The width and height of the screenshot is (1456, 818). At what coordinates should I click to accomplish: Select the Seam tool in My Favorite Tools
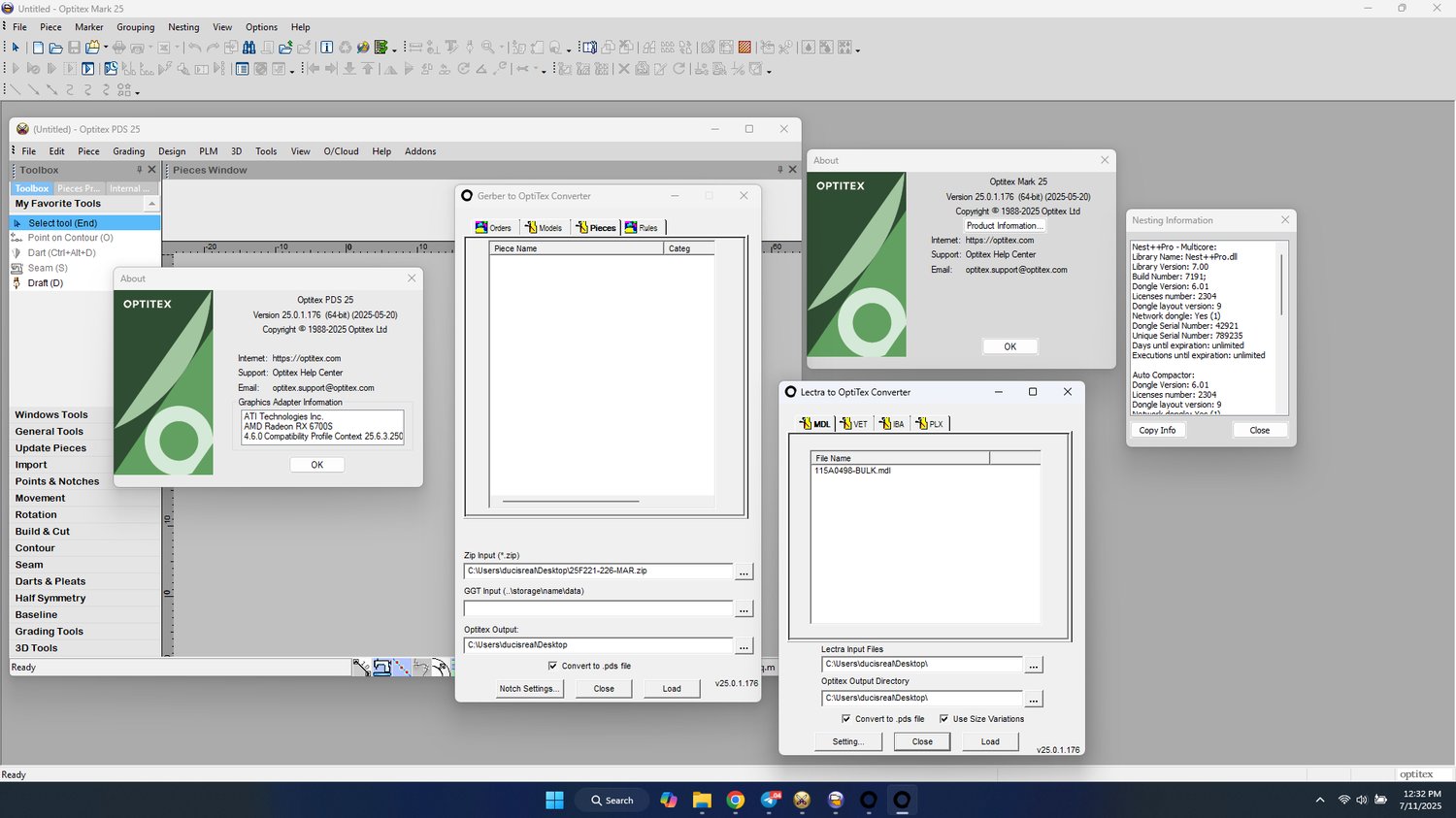click(x=47, y=268)
